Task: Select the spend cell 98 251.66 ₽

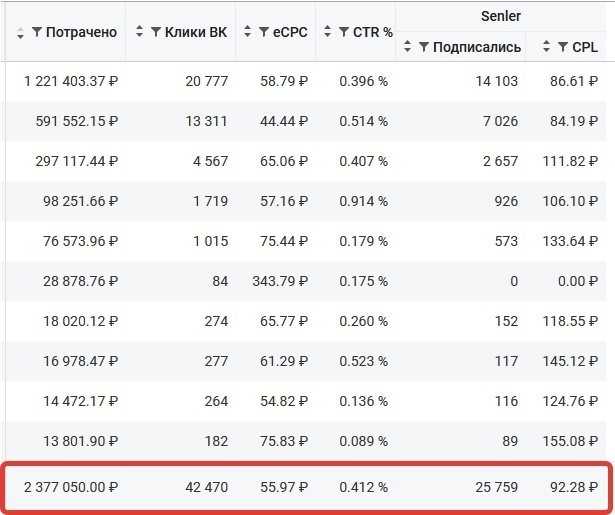Action: (x=80, y=201)
